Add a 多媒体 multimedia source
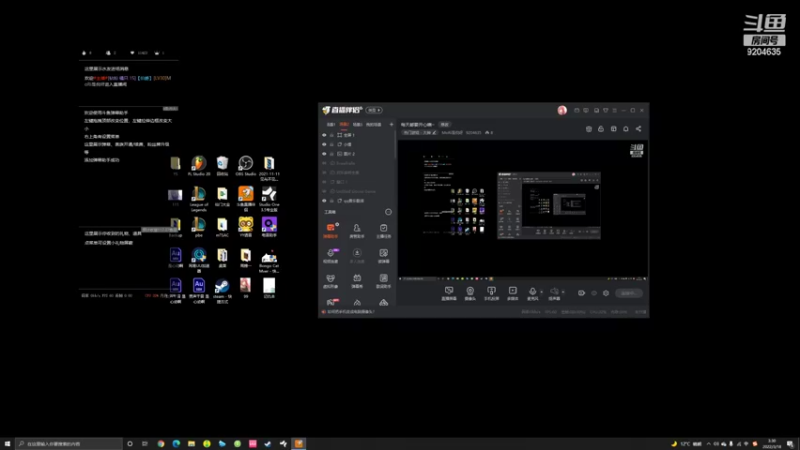The height and width of the screenshot is (450, 800). (512, 293)
